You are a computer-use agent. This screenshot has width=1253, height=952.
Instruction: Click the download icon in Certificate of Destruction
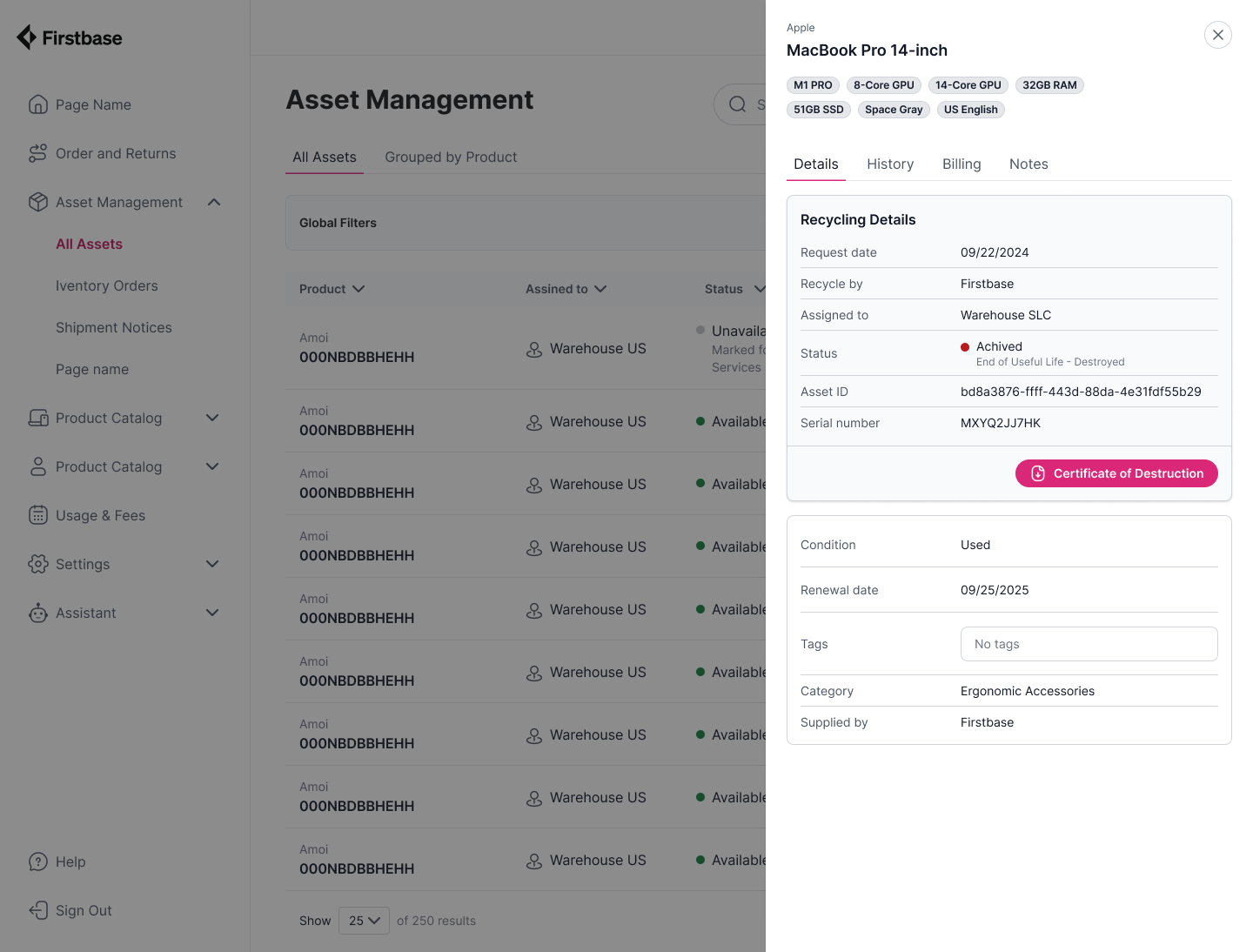1038,473
